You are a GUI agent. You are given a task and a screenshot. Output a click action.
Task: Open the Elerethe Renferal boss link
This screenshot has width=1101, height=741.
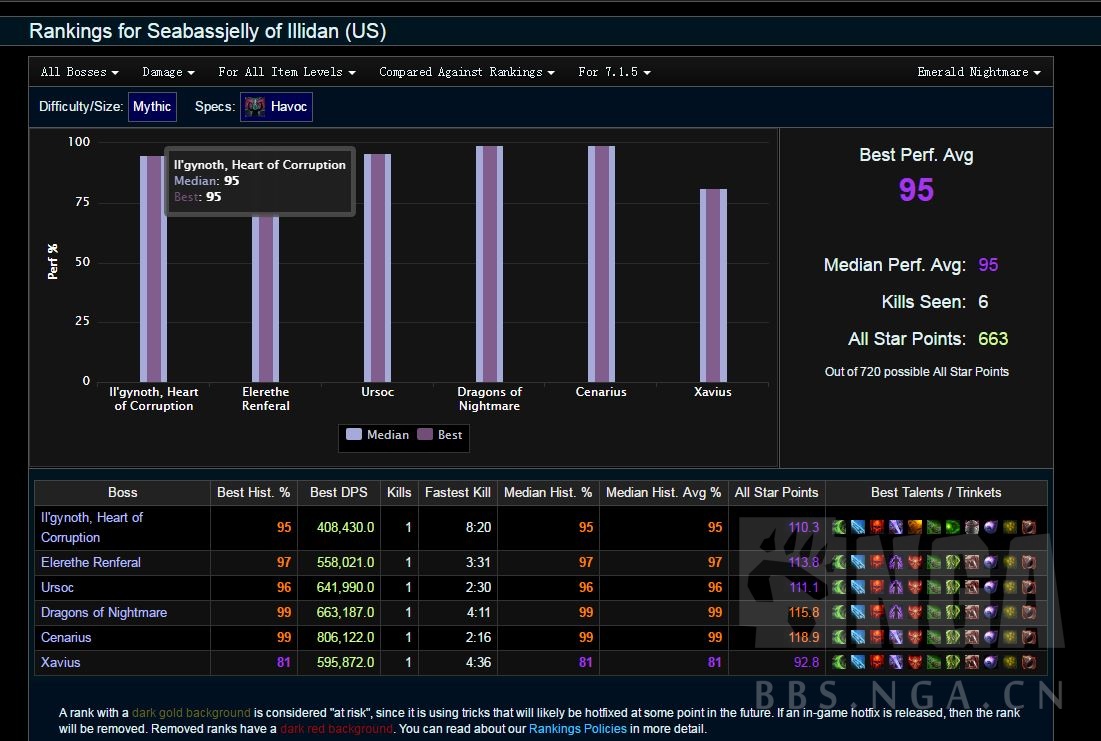pos(91,563)
